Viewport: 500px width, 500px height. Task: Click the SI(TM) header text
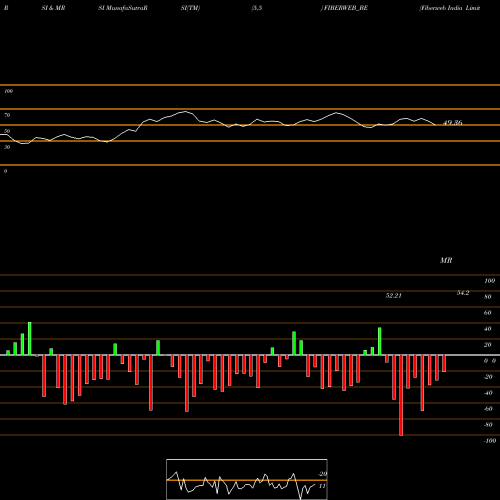coord(190,8)
